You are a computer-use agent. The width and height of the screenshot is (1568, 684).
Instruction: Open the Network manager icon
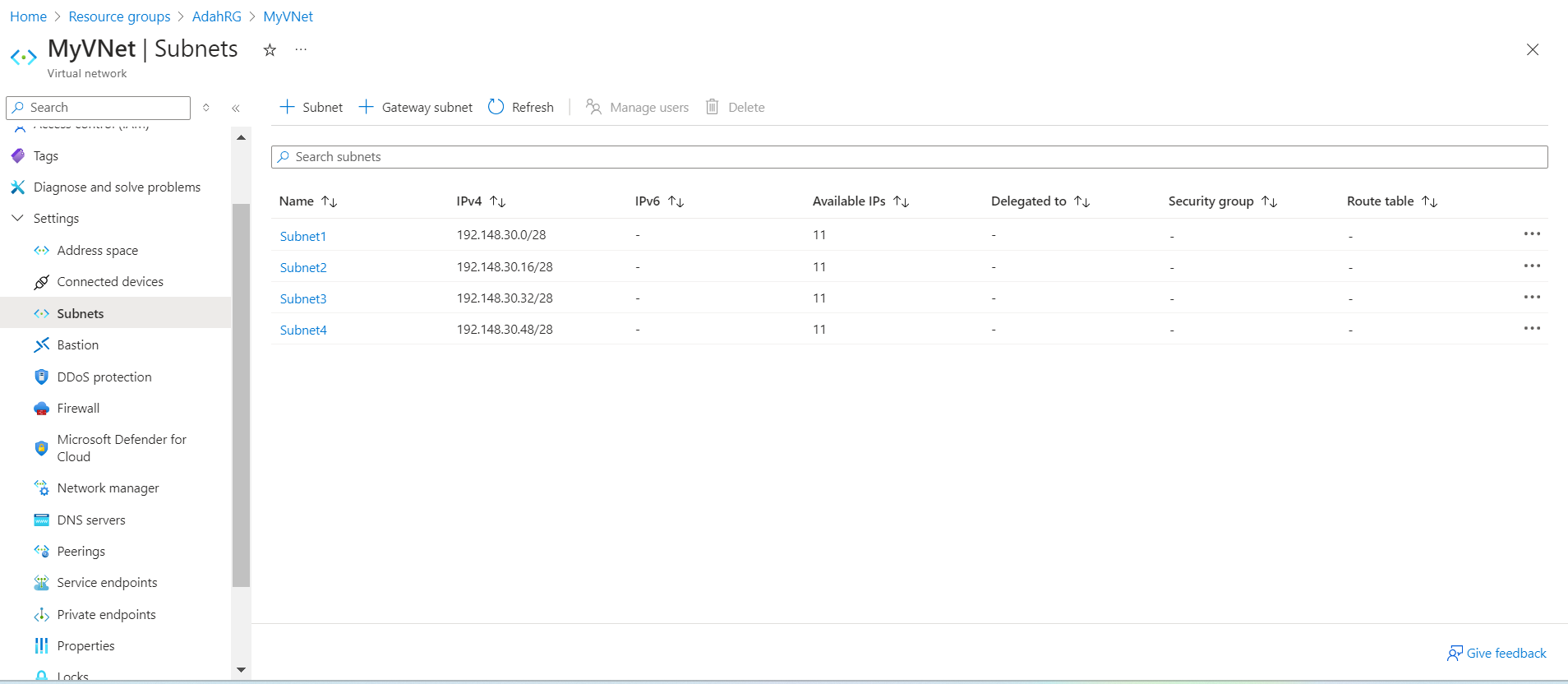[42, 488]
